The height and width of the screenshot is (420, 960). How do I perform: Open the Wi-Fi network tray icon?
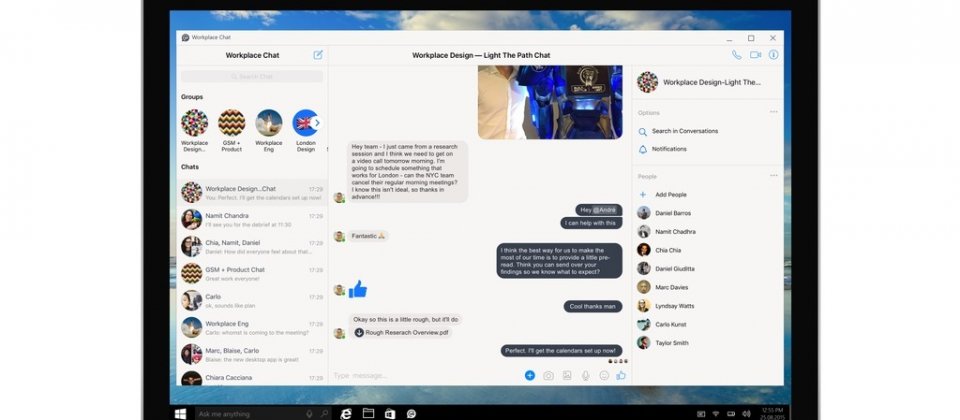716,414
